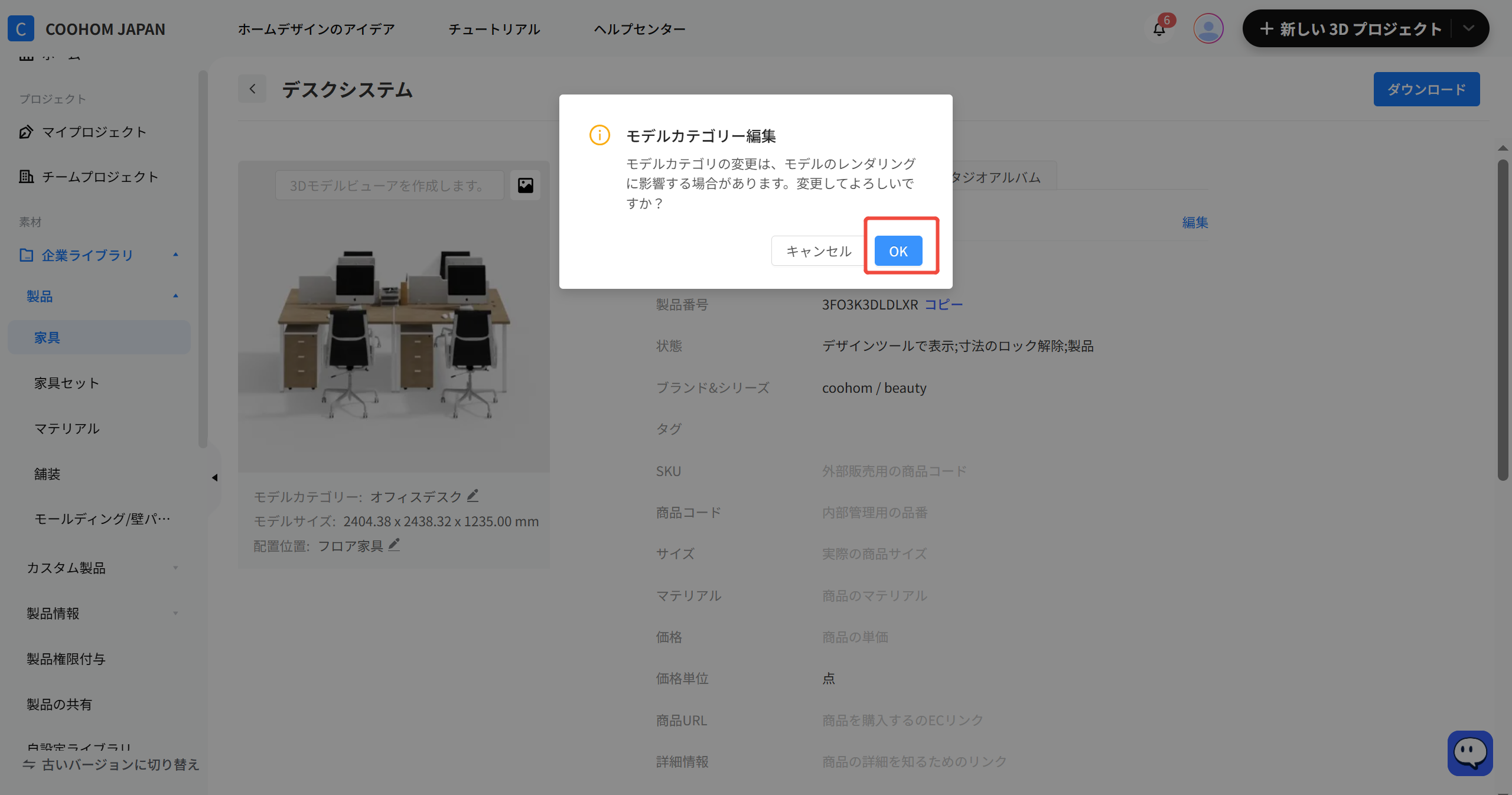Click the ダウンロード button
The height and width of the screenshot is (795, 1512).
click(1426, 89)
